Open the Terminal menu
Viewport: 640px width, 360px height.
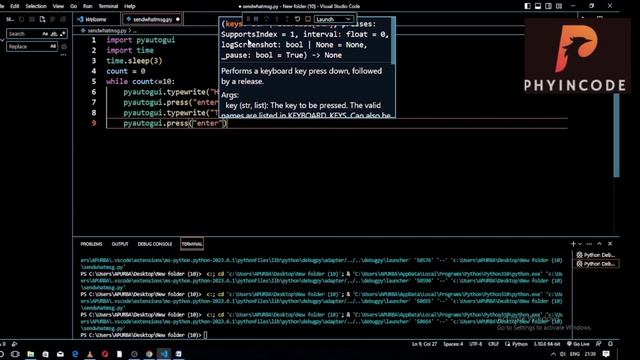tap(108, 6)
